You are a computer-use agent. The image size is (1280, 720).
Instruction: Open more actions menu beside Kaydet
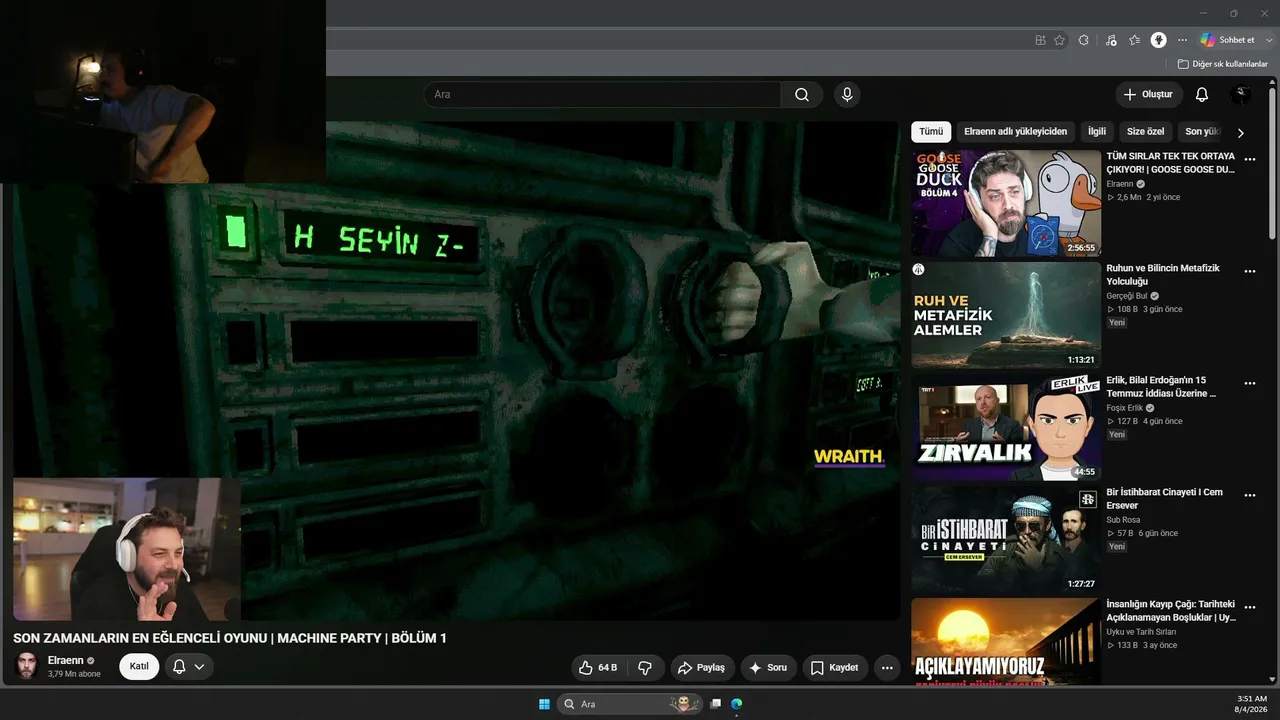(886, 668)
